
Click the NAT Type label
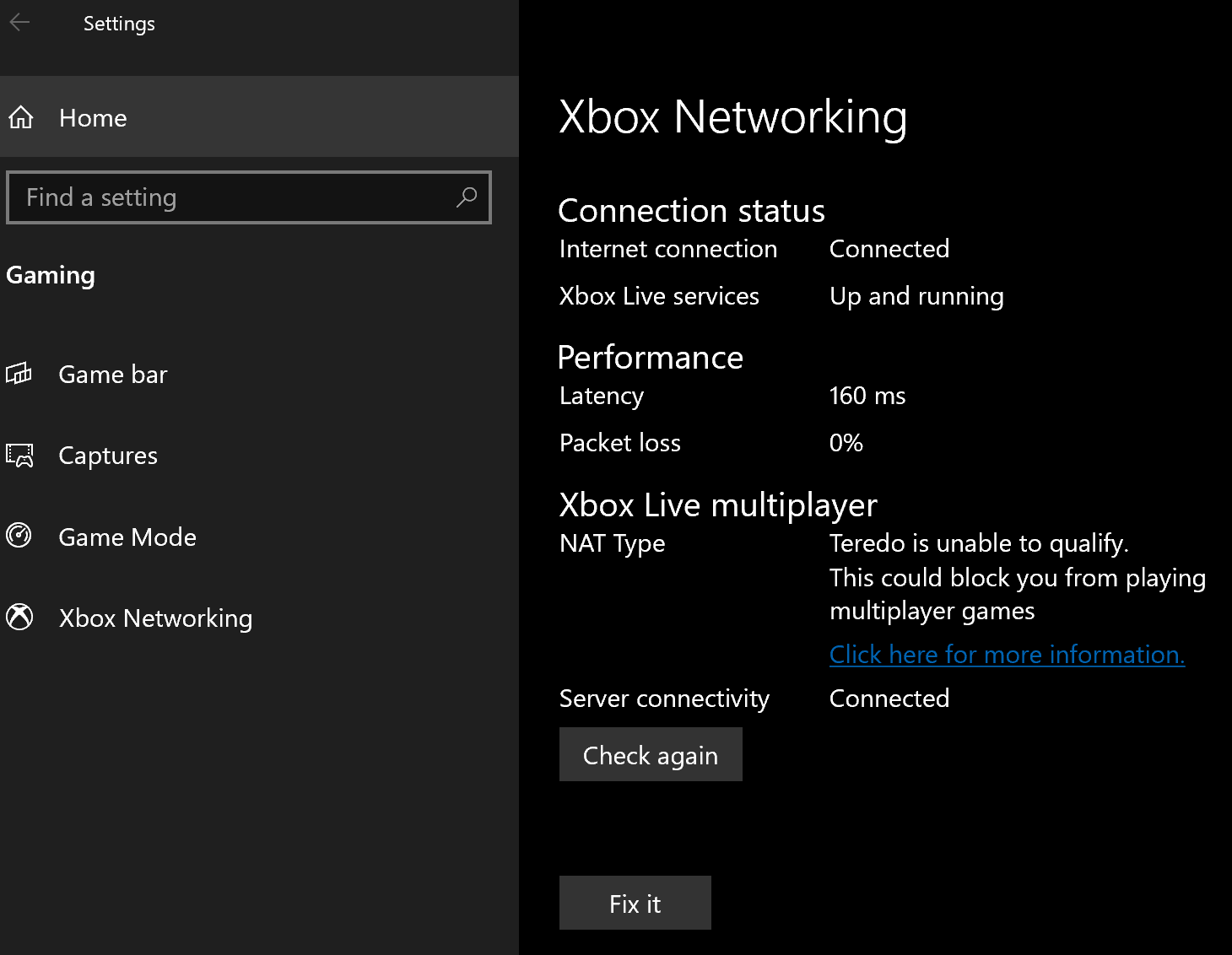pos(613,543)
